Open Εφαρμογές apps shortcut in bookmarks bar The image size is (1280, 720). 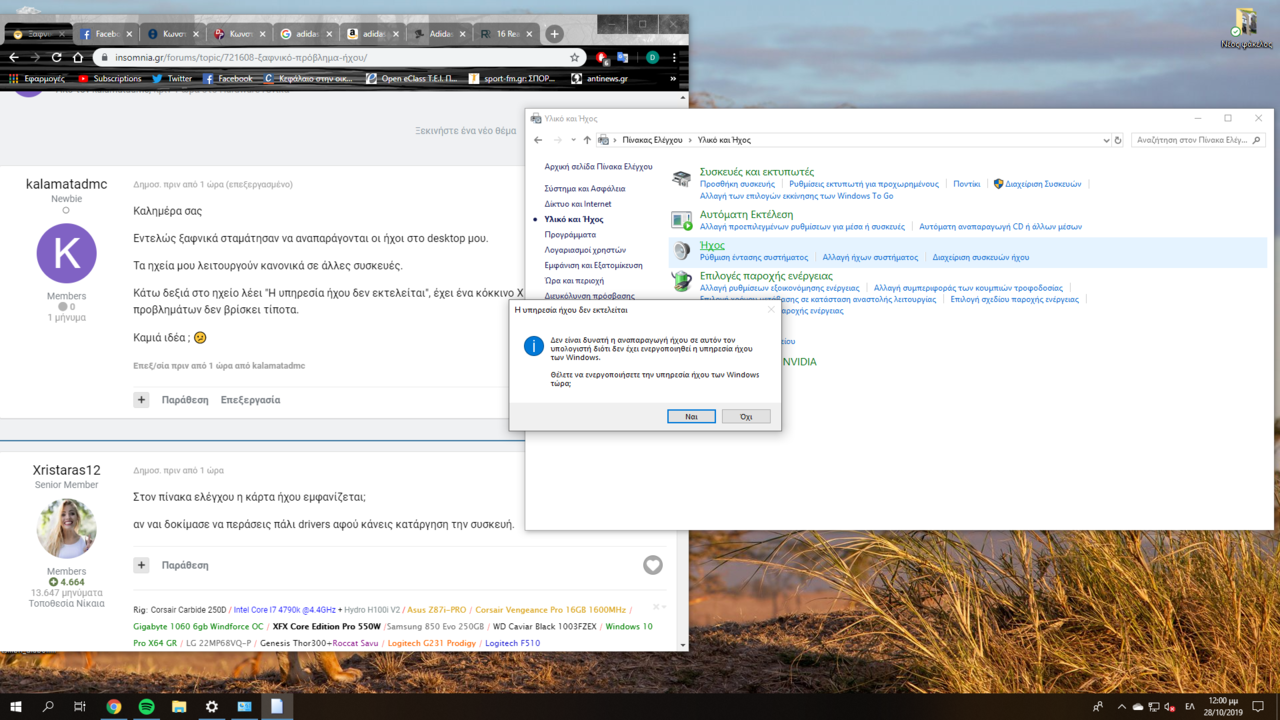36,78
